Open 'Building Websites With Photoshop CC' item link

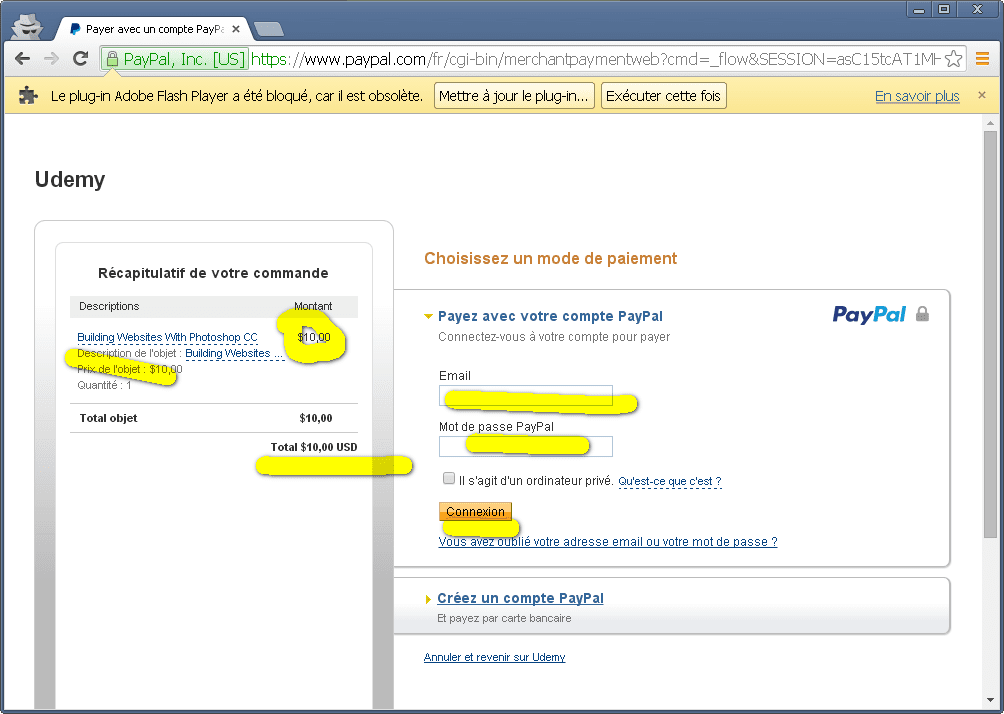167,337
